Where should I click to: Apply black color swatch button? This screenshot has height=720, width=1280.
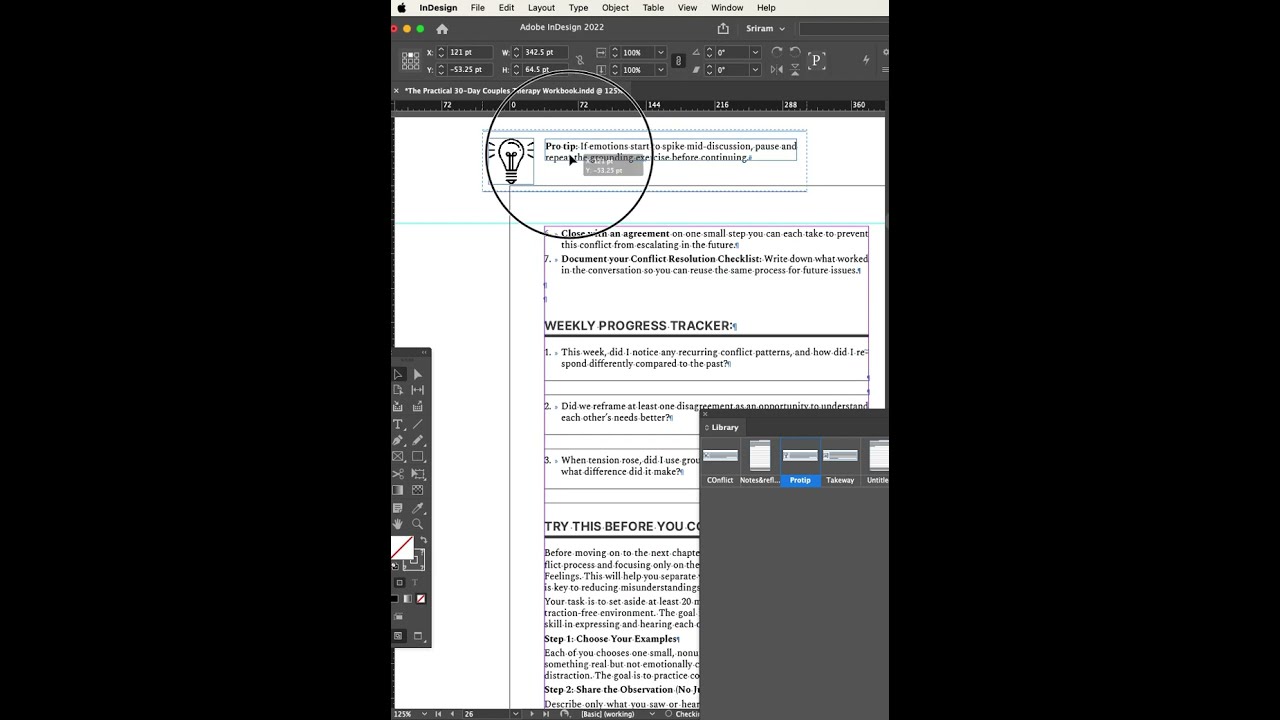tap(394, 599)
